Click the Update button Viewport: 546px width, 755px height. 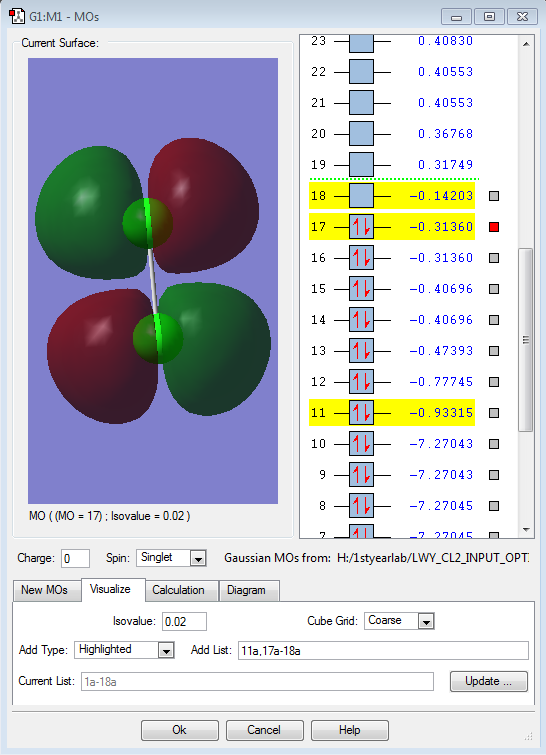(489, 681)
